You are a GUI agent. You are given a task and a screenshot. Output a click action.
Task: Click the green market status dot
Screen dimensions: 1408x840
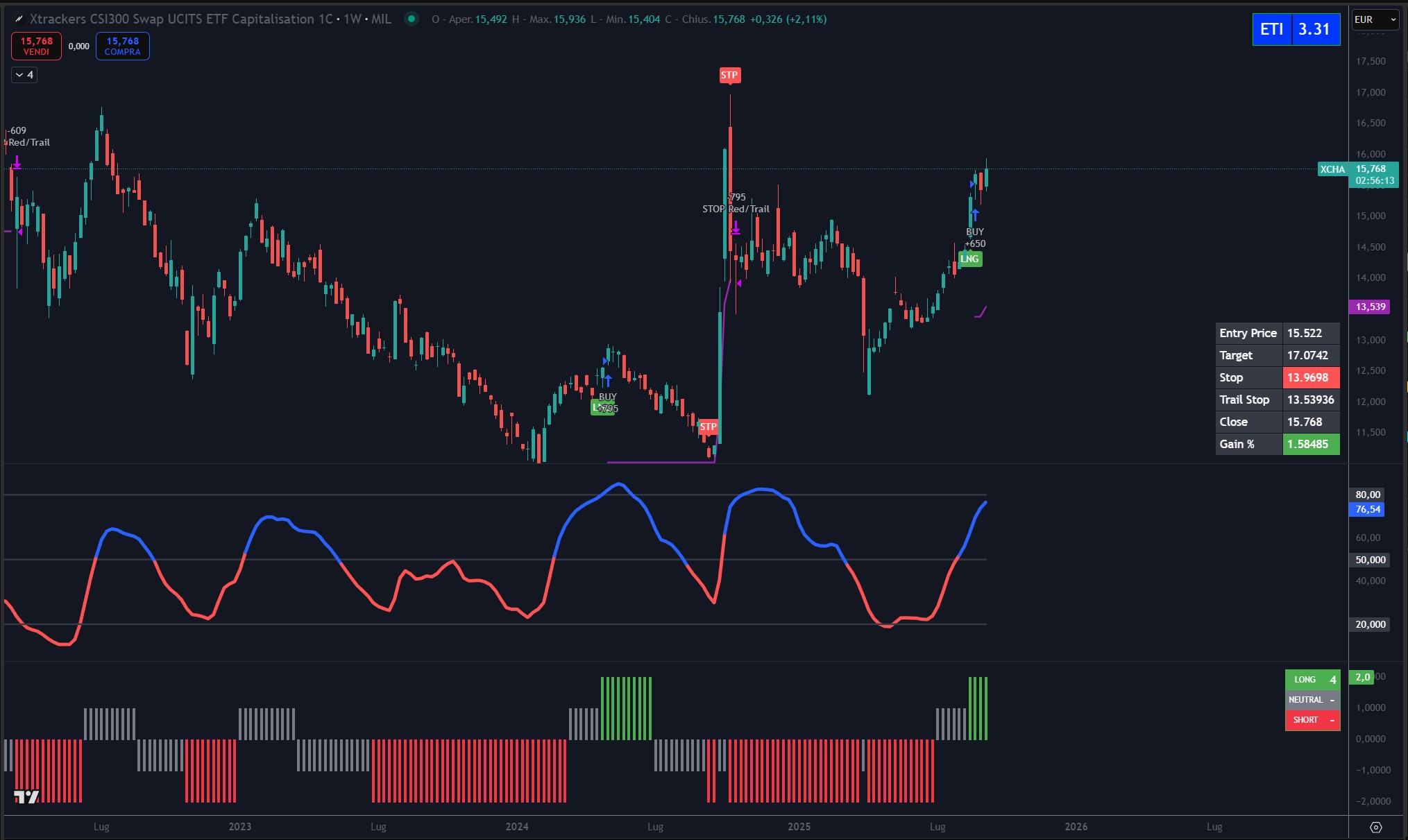(412, 19)
